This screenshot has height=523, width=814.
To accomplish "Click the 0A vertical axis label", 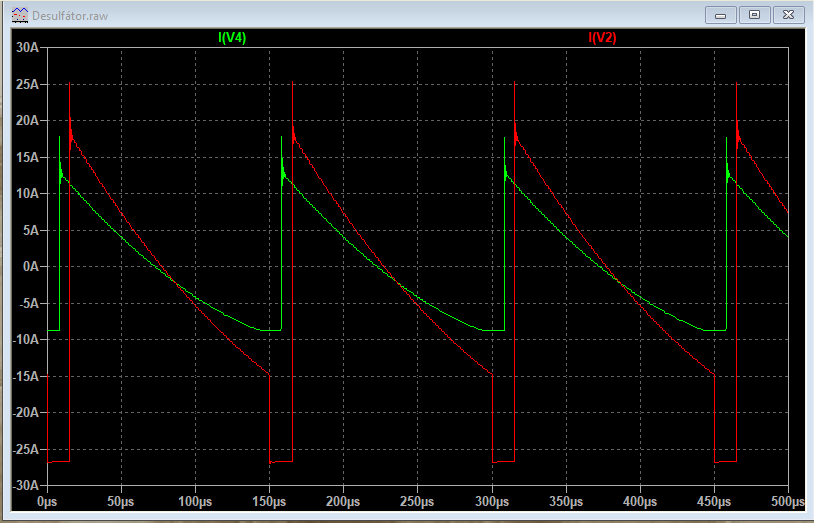I will tap(31, 266).
